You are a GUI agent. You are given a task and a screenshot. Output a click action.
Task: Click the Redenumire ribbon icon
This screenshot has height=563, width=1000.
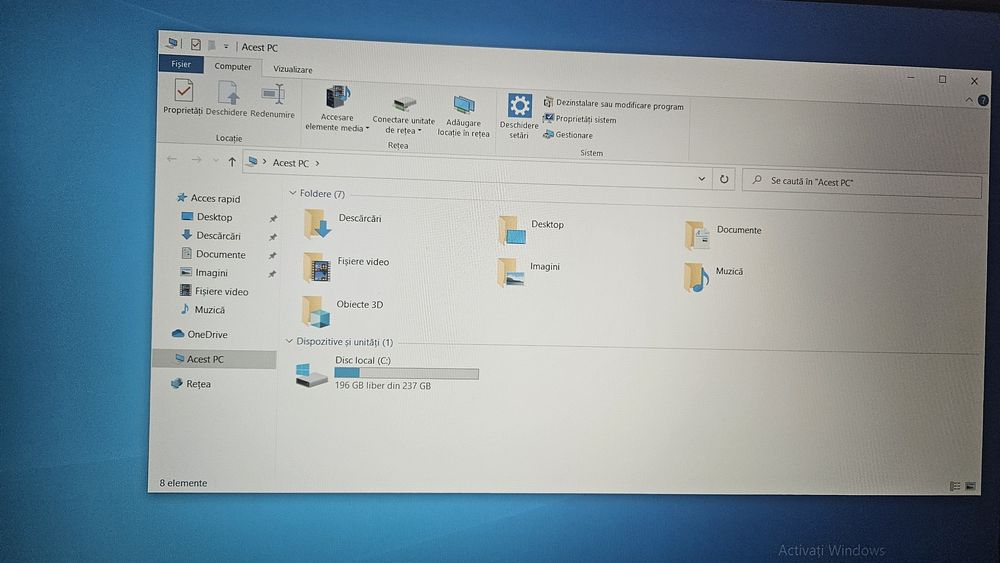click(273, 95)
